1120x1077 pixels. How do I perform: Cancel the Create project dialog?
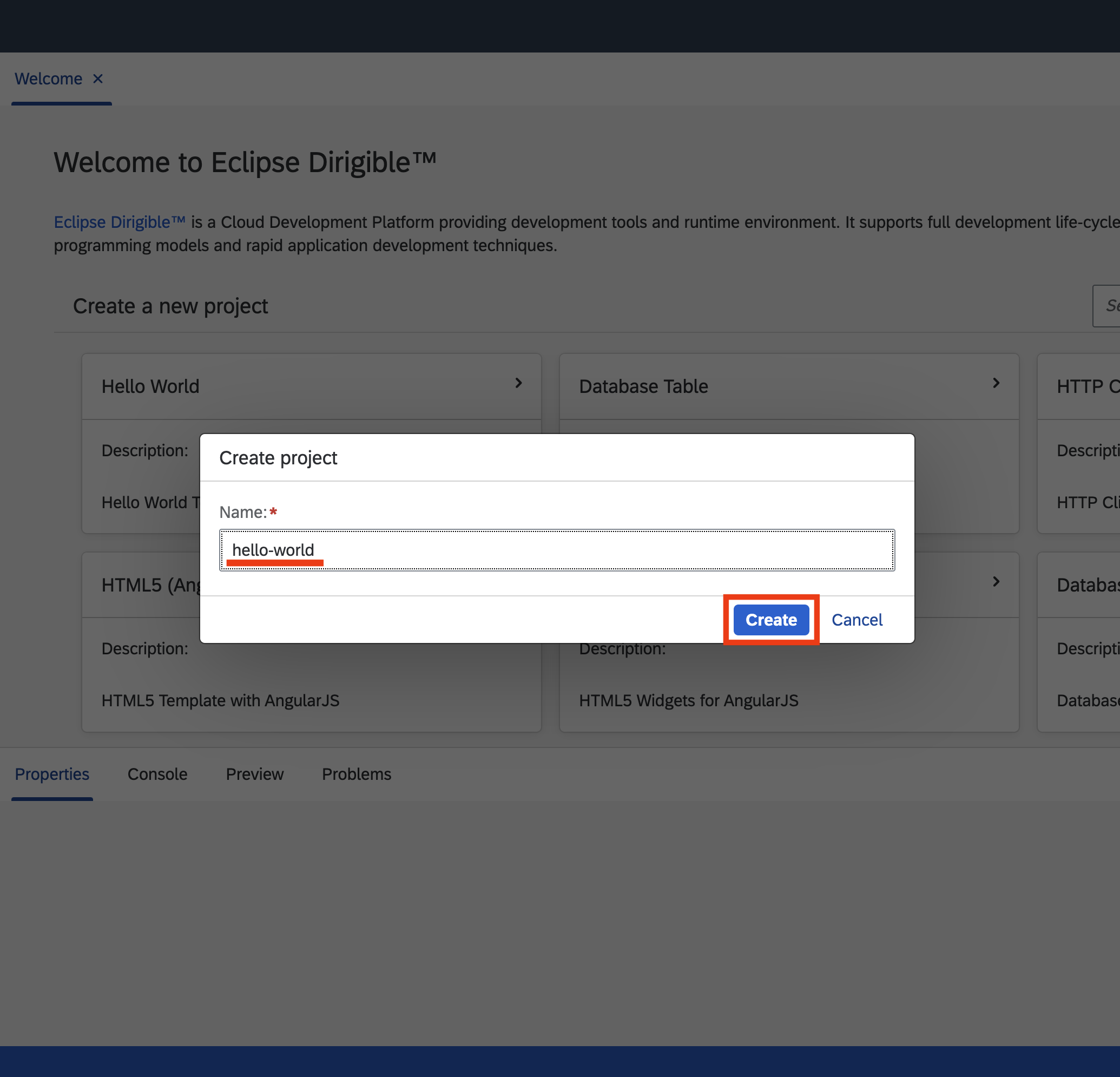pyautogui.click(x=857, y=620)
